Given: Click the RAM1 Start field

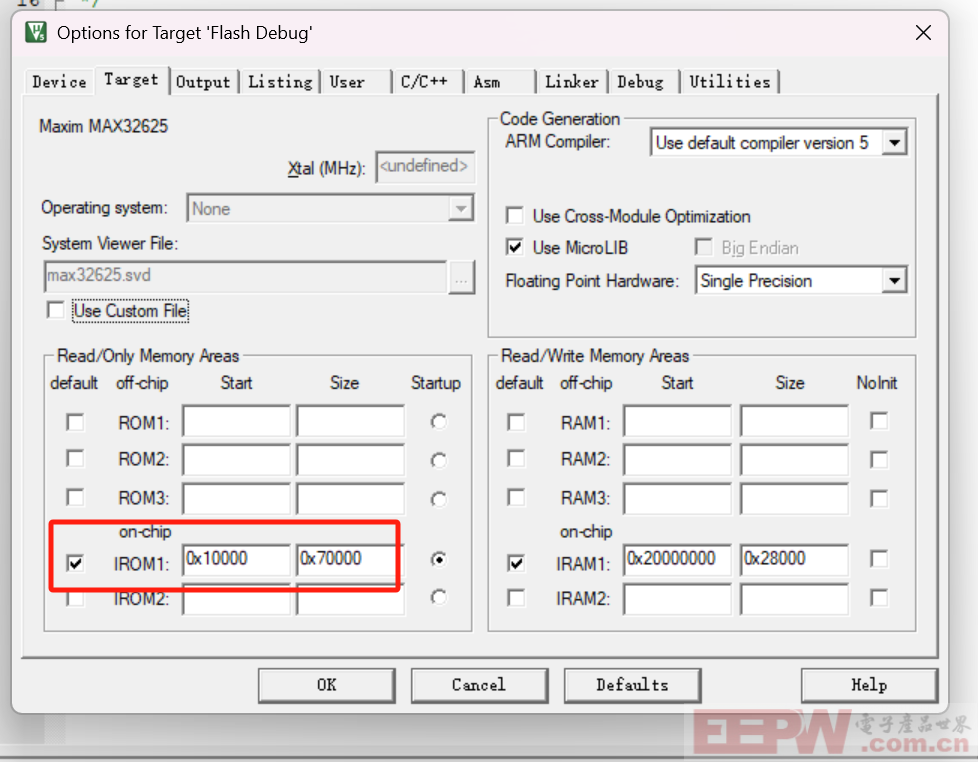Looking at the screenshot, I should click(677, 422).
